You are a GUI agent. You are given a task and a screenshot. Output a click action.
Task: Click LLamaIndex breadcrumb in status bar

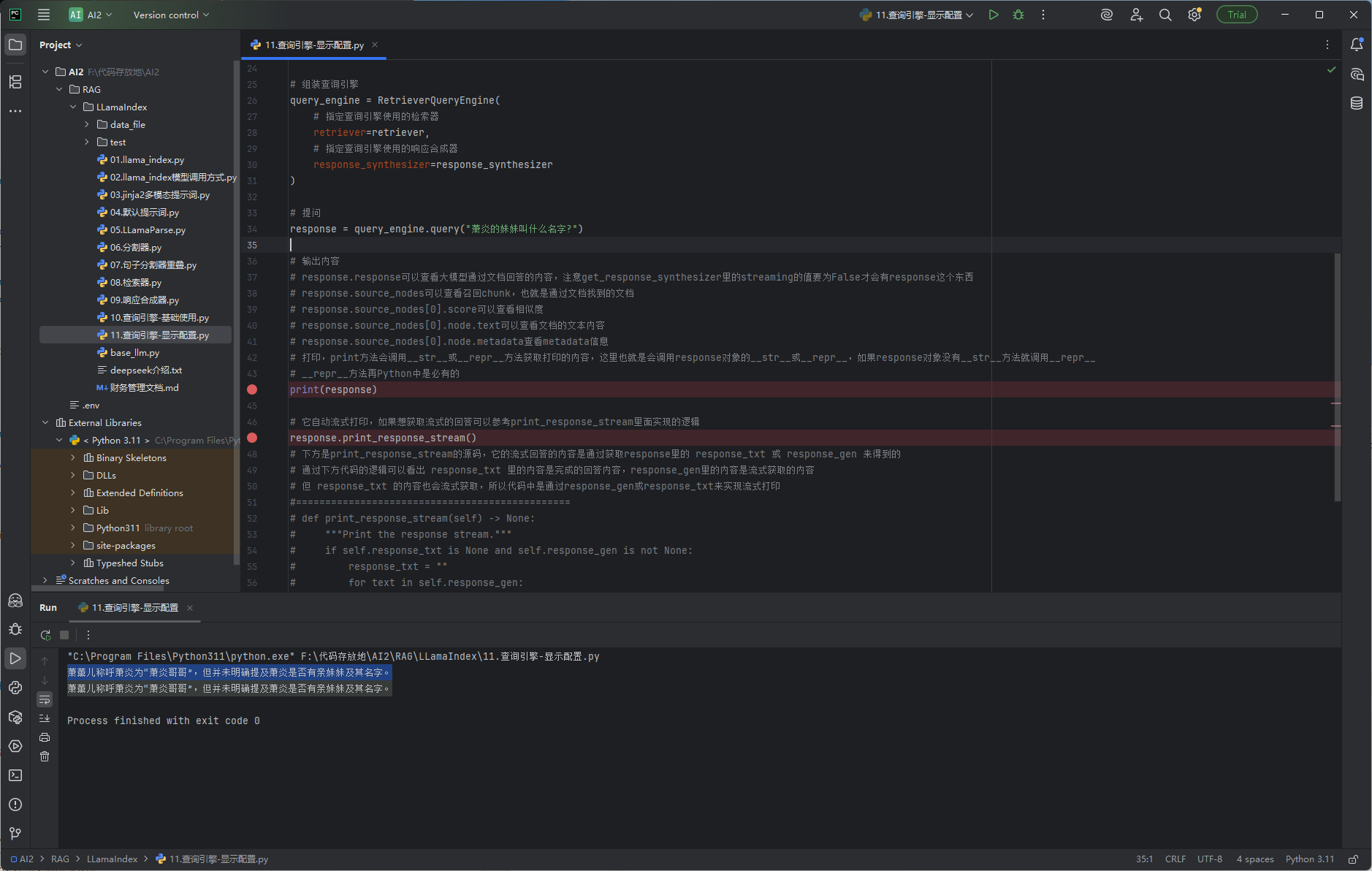pos(112,859)
